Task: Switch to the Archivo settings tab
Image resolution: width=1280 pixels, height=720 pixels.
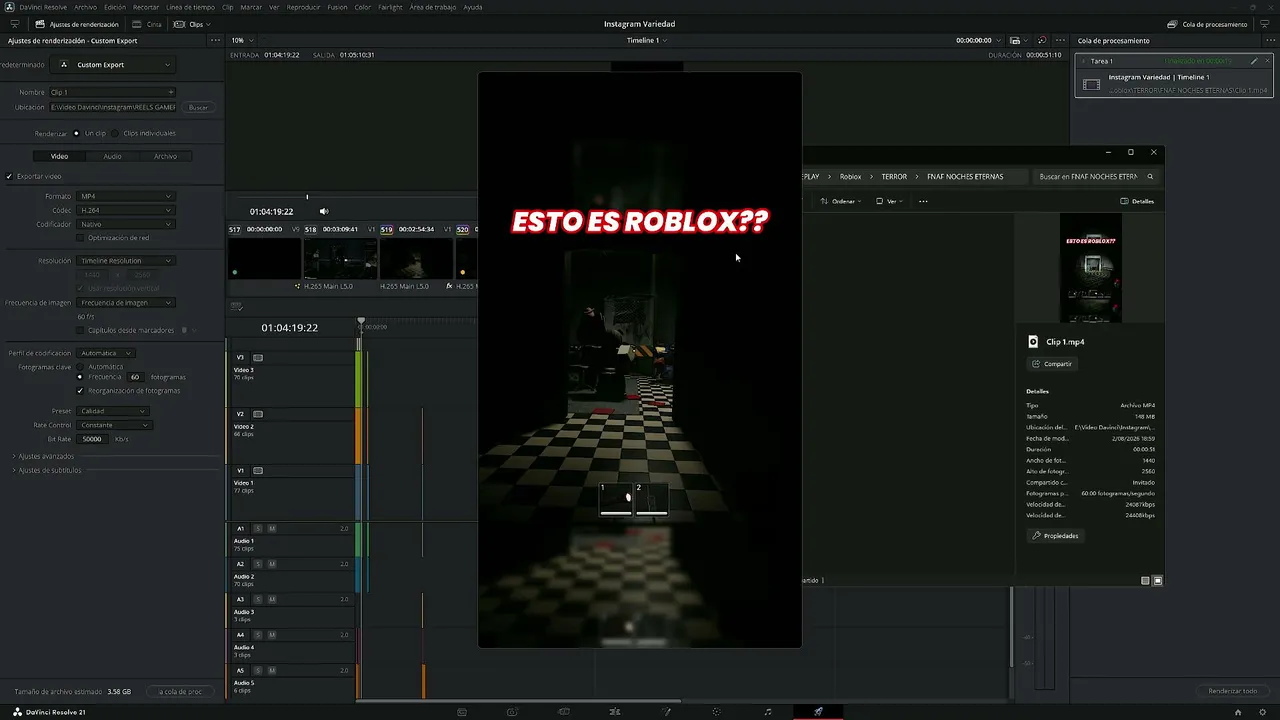Action: [165, 156]
